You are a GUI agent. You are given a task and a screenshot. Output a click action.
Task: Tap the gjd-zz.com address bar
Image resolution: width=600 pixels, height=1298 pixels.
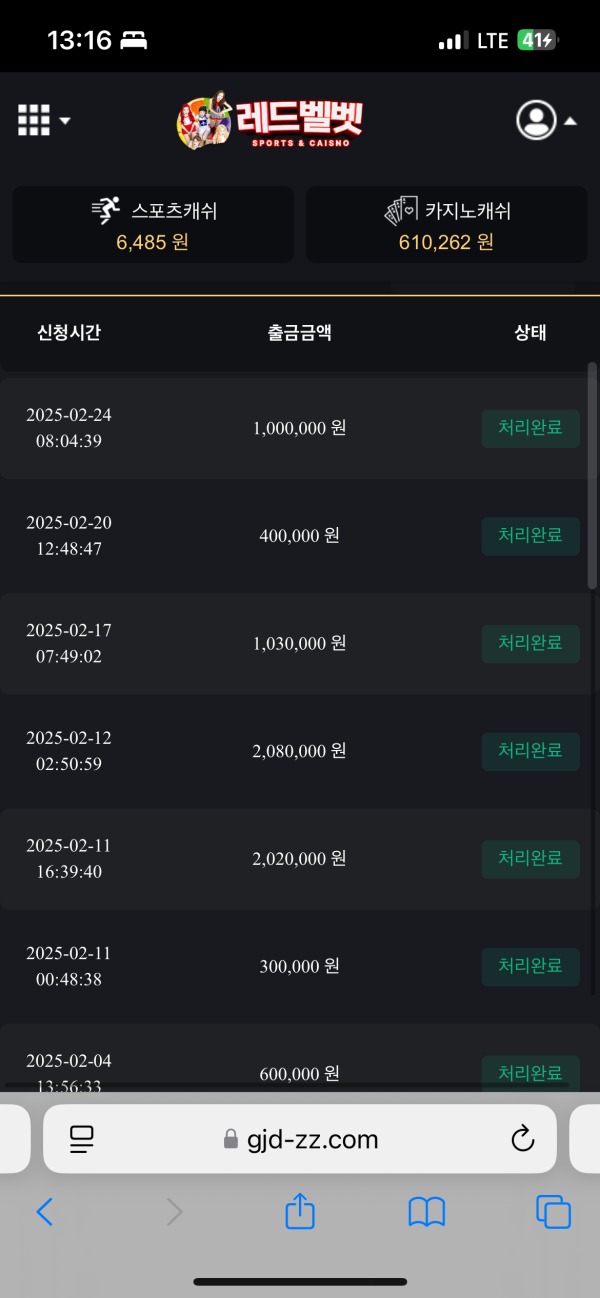click(300, 1139)
